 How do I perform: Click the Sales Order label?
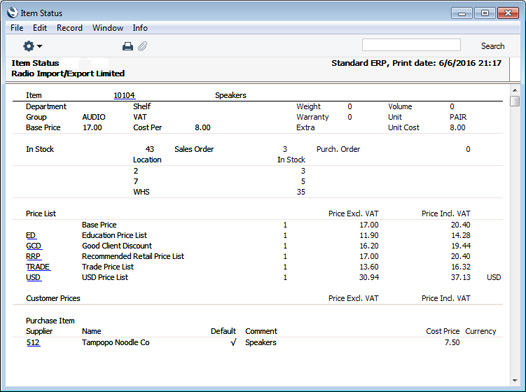194,149
